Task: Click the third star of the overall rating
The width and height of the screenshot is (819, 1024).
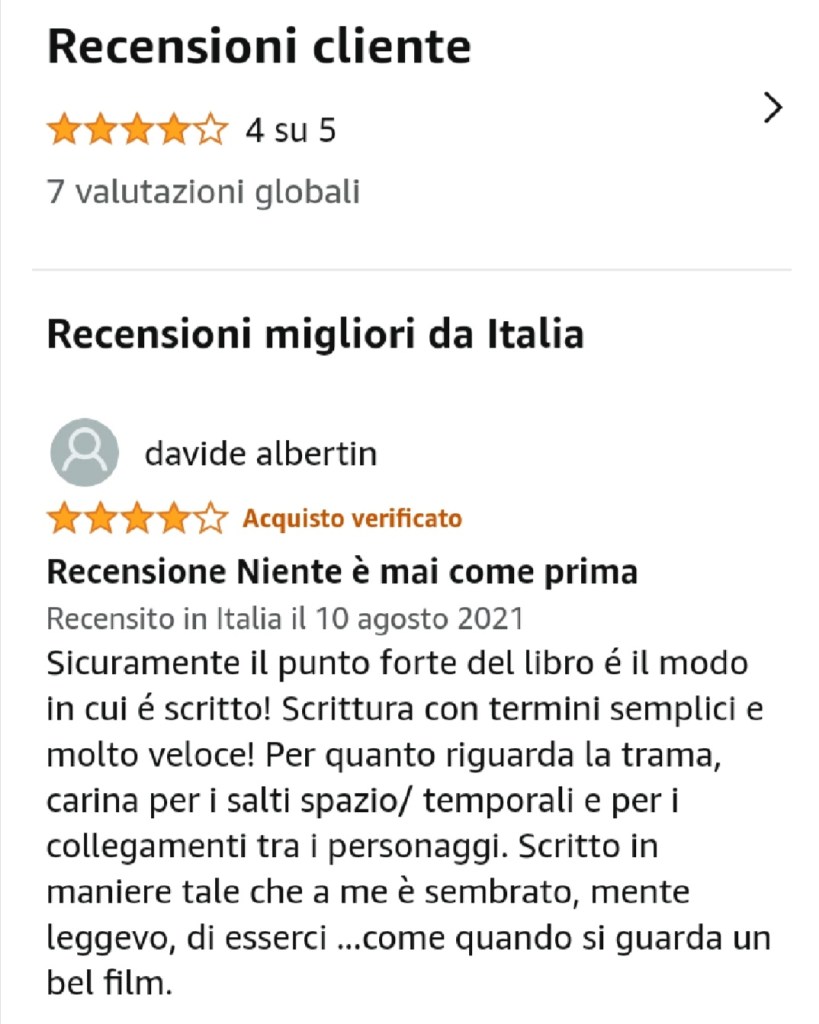Action: 138,129
